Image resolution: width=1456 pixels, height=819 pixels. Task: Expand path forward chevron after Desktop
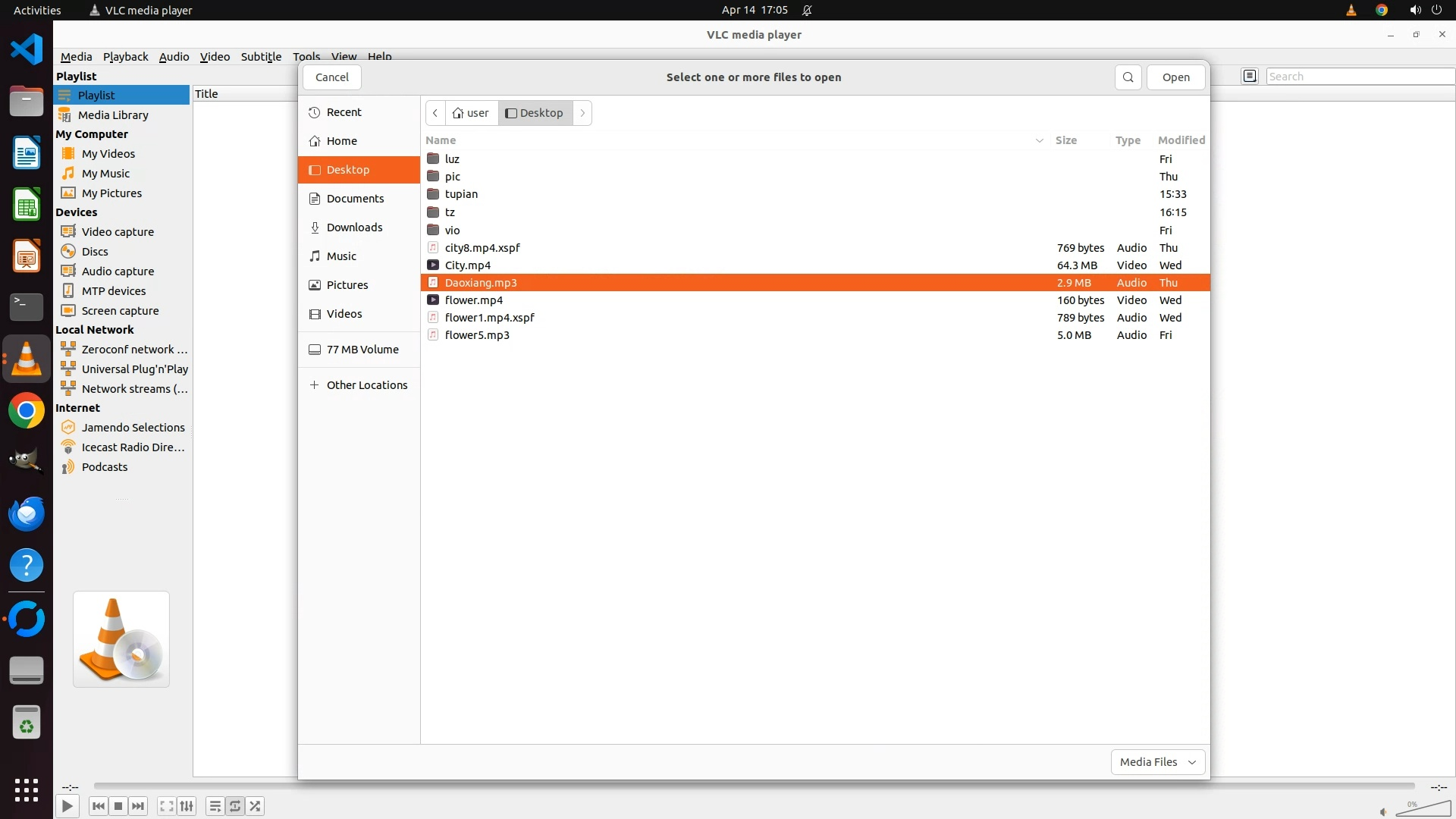(582, 113)
